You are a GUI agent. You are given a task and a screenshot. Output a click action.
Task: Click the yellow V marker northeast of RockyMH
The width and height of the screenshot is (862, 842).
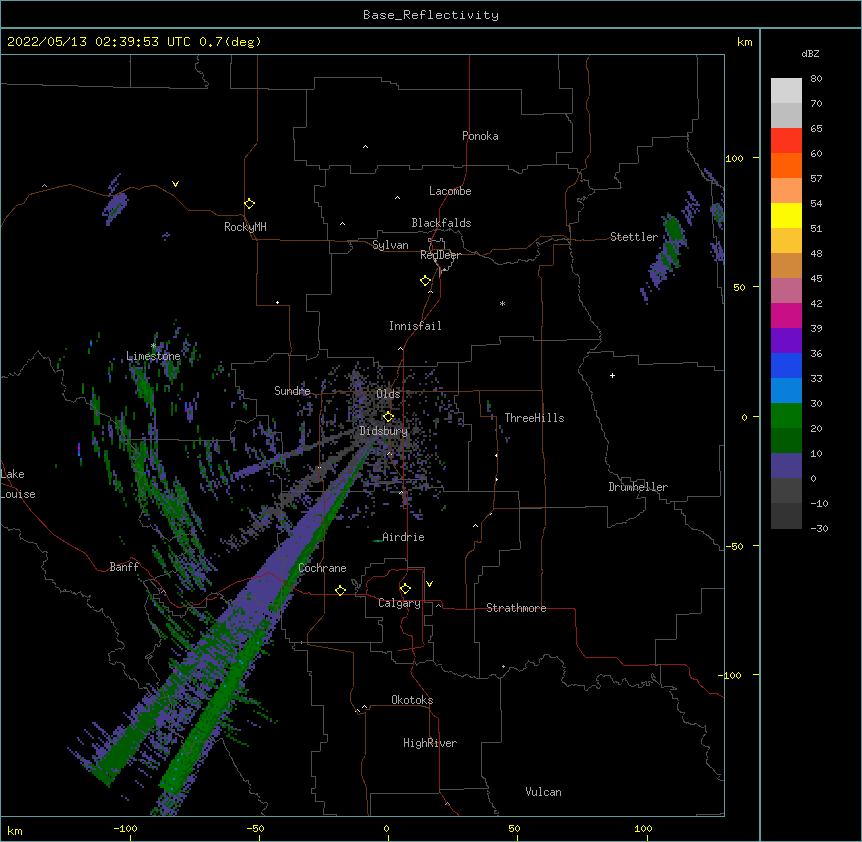[175, 184]
